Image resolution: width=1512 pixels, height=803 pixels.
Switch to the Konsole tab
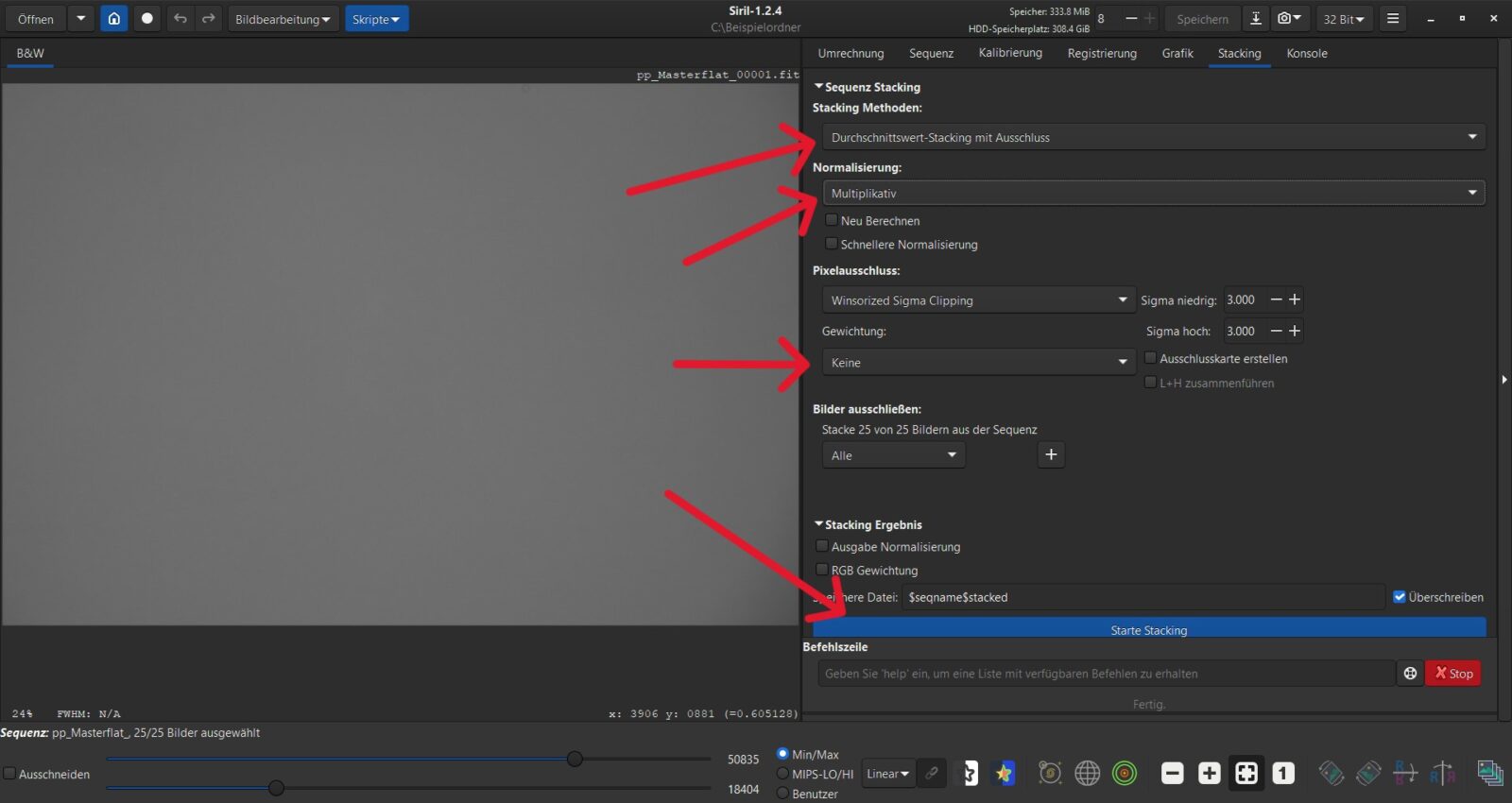[1307, 53]
